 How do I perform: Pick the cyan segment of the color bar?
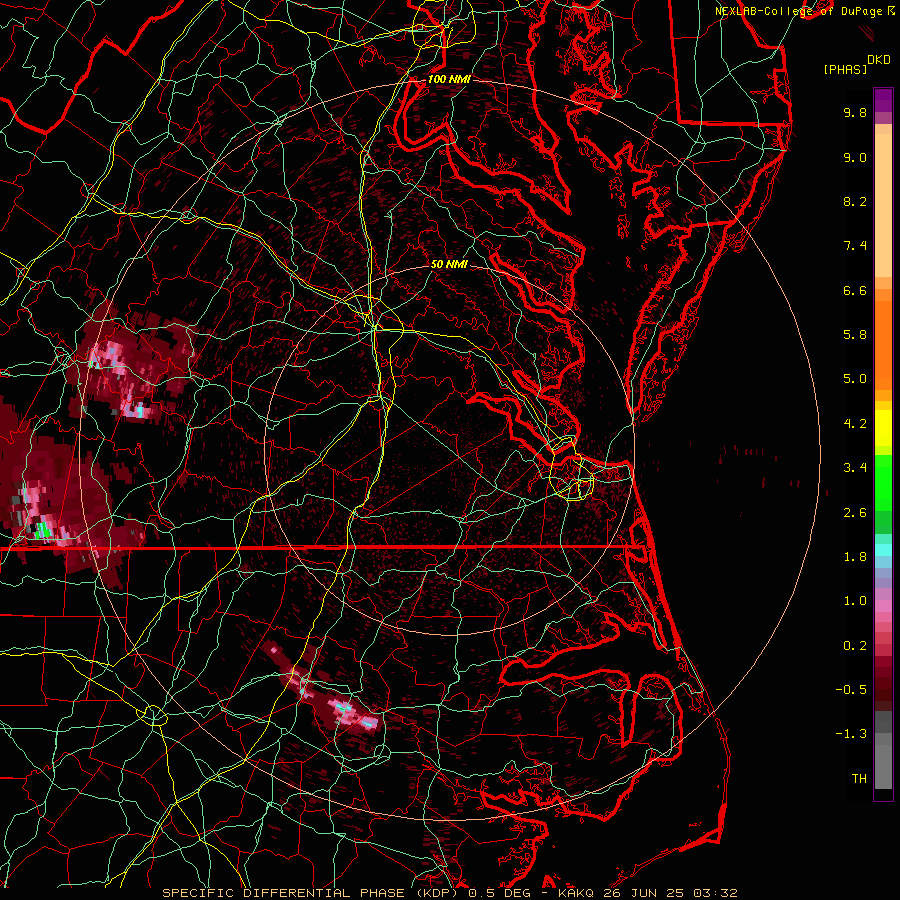883,550
